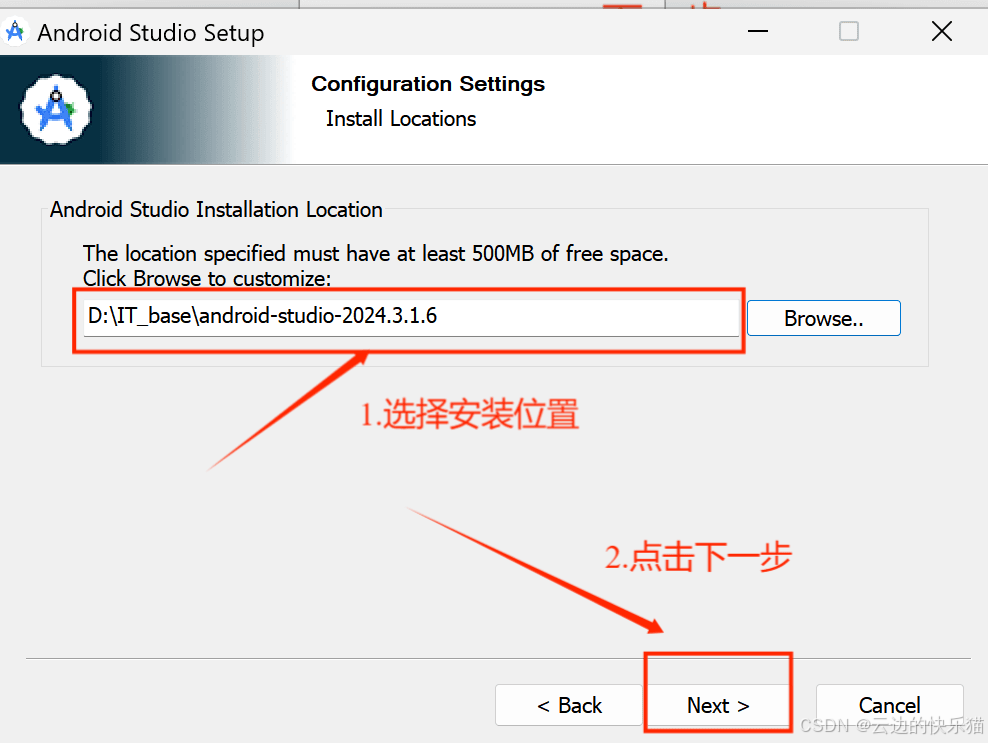
Task: Click the "500MB of free space" notice text
Action: coord(570,253)
